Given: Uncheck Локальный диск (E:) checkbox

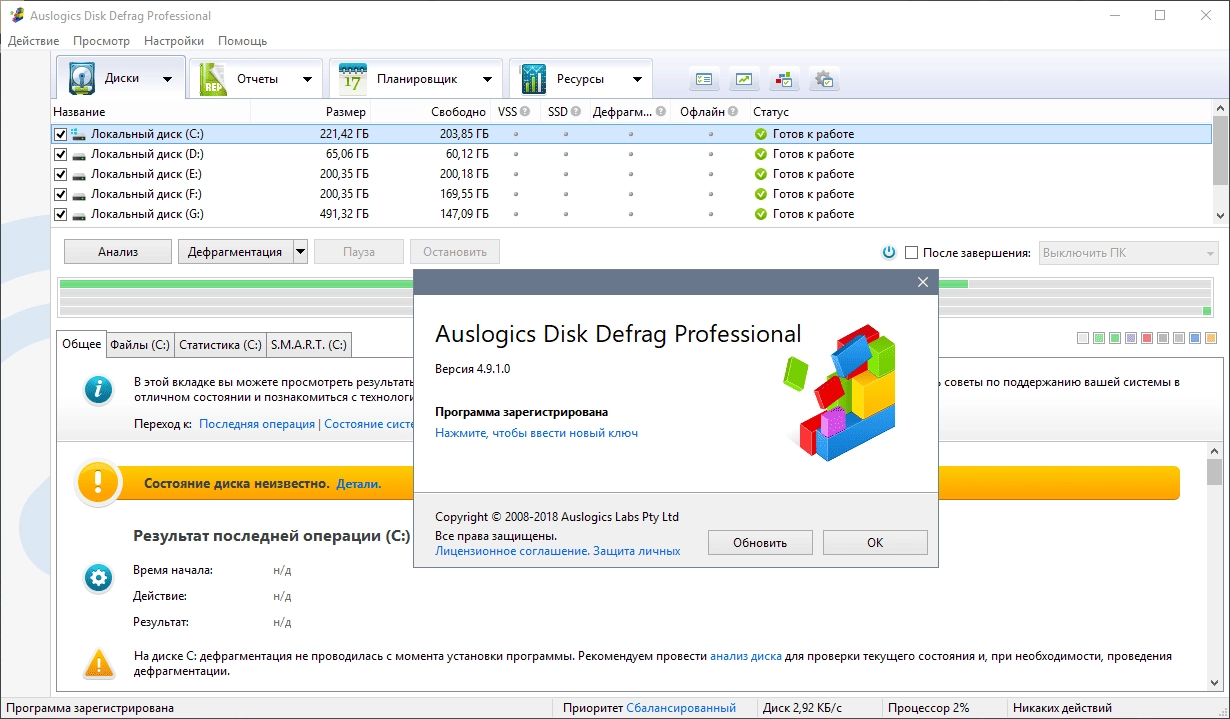Looking at the screenshot, I should click(60, 174).
